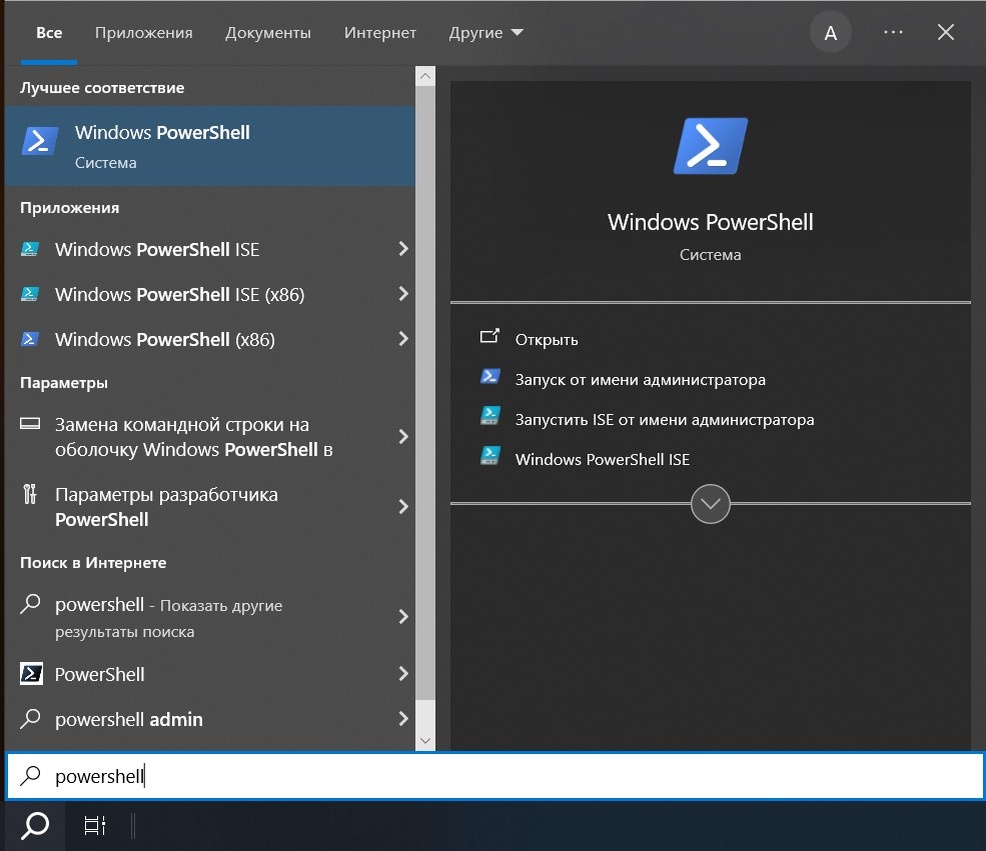The height and width of the screenshot is (851, 986).
Task: Open the Параметры разработчика PowerShell setting
Action: (x=210, y=506)
